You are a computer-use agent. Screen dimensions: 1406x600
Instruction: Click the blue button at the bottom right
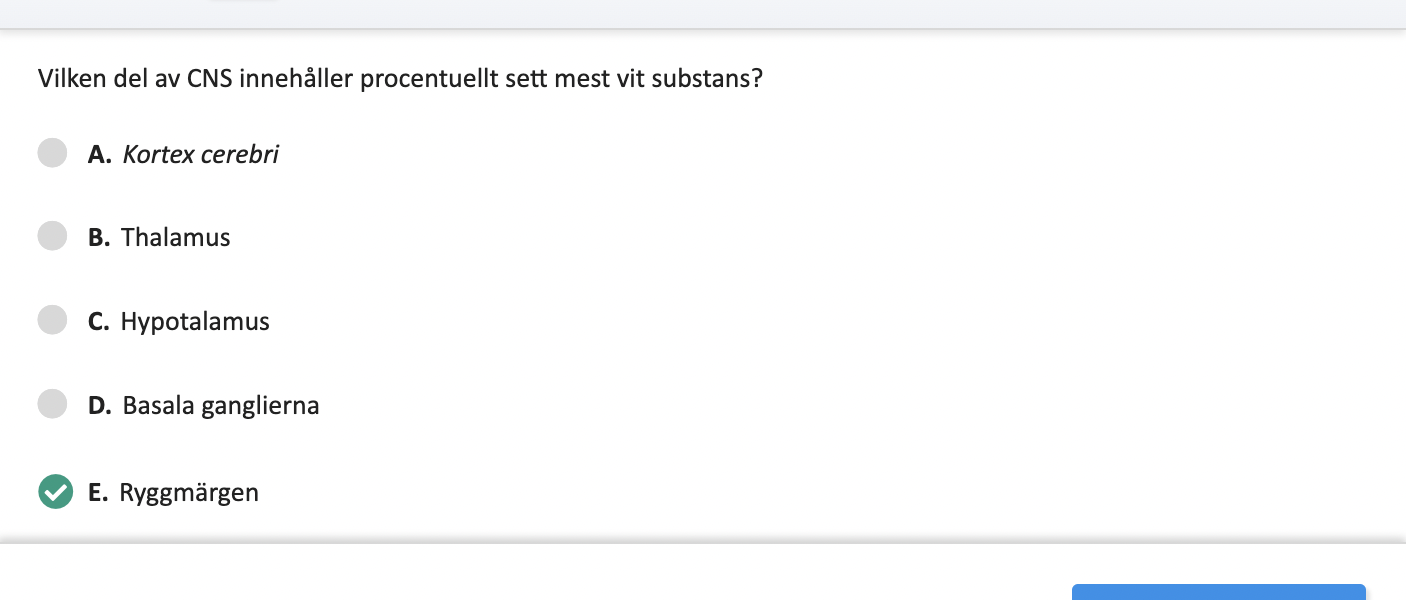click(x=1219, y=592)
